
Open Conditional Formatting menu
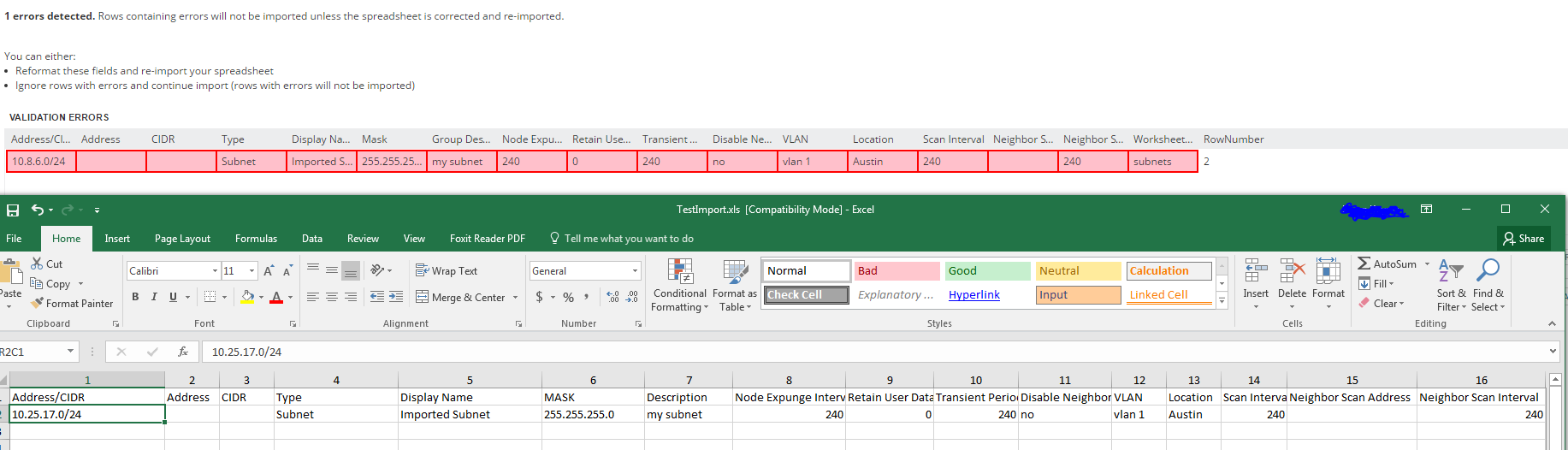(x=680, y=286)
